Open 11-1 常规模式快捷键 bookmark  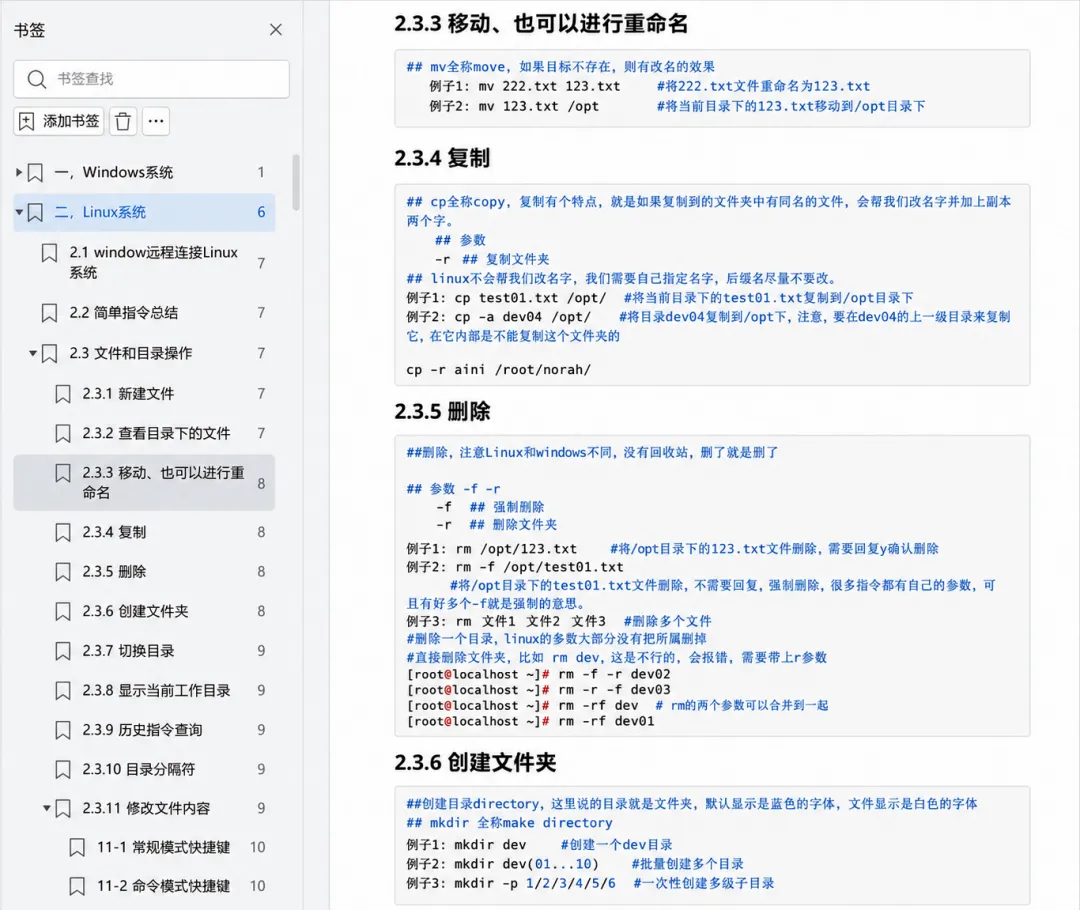point(144,847)
